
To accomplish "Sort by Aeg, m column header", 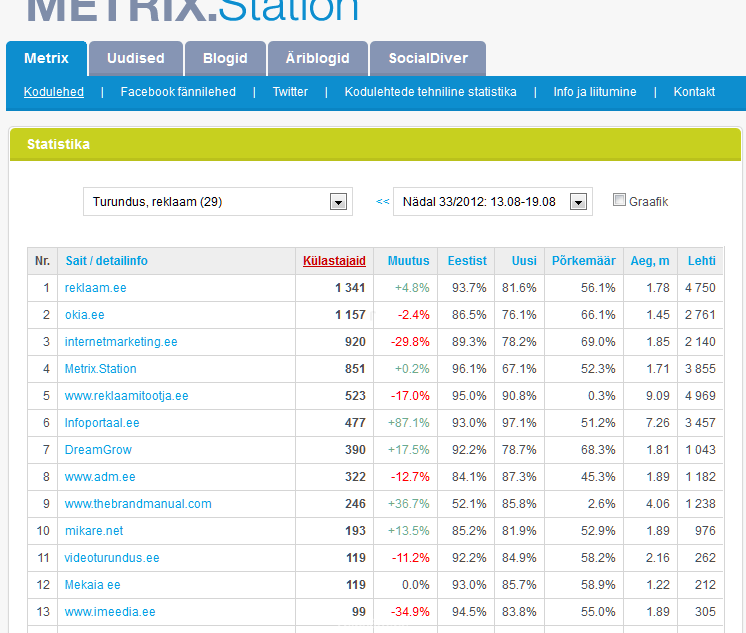I will click(650, 261).
